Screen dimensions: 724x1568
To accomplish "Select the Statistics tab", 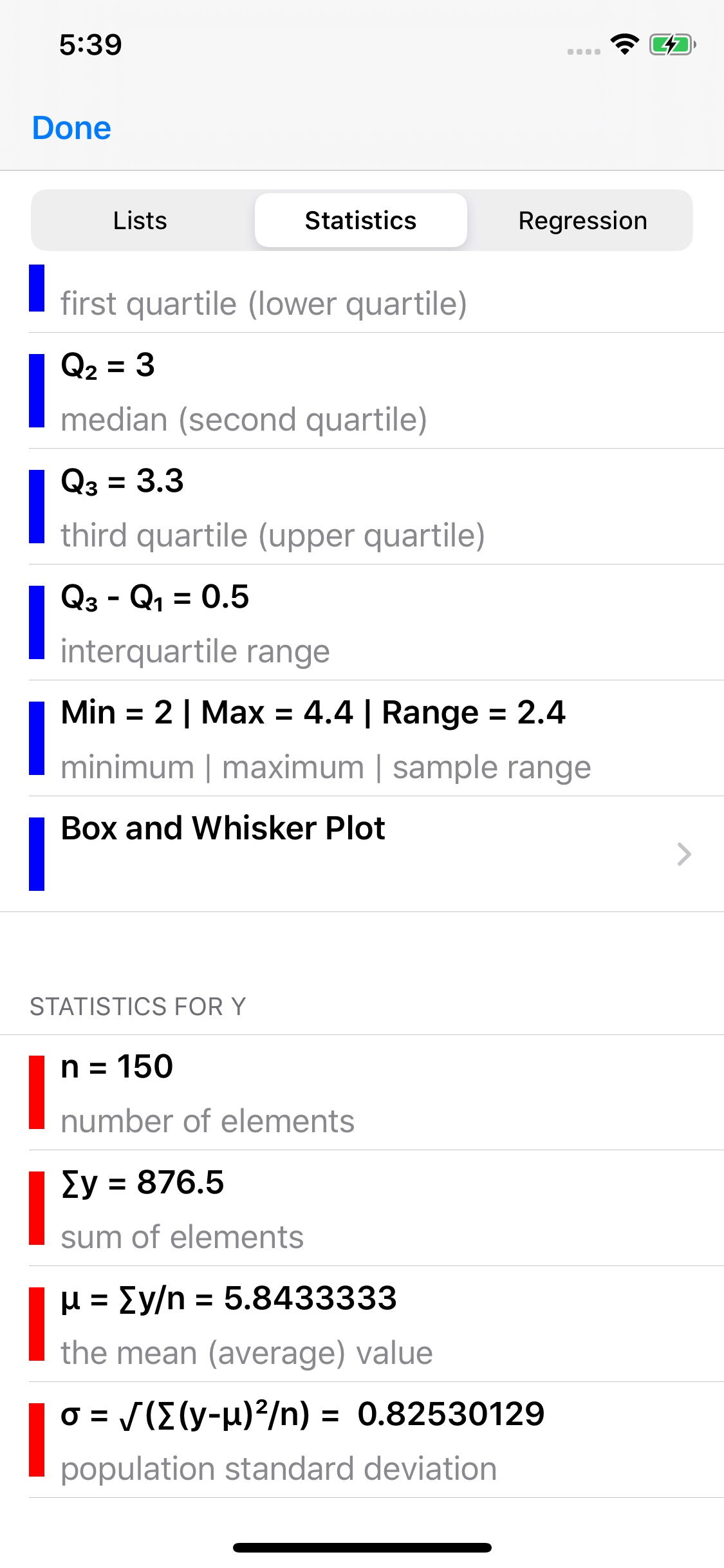I will (360, 221).
